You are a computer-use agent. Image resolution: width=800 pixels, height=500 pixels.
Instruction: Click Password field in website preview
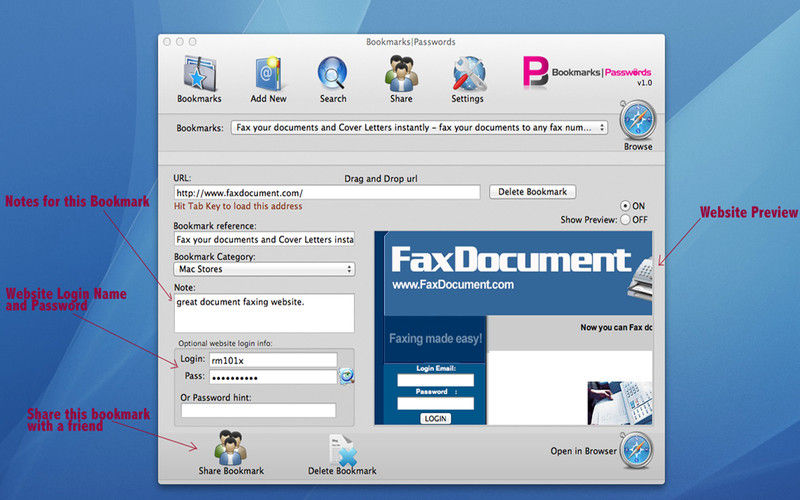tap(435, 404)
